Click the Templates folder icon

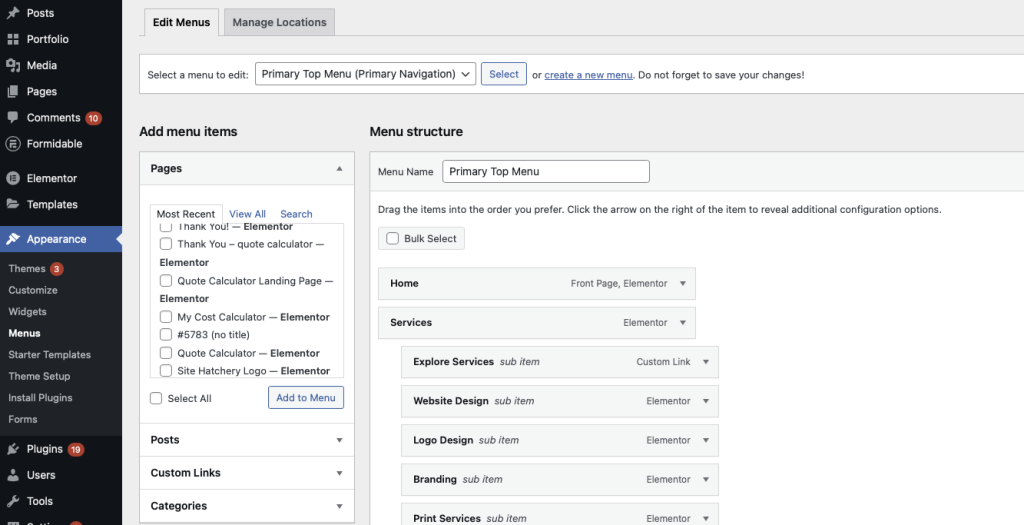click(13, 204)
